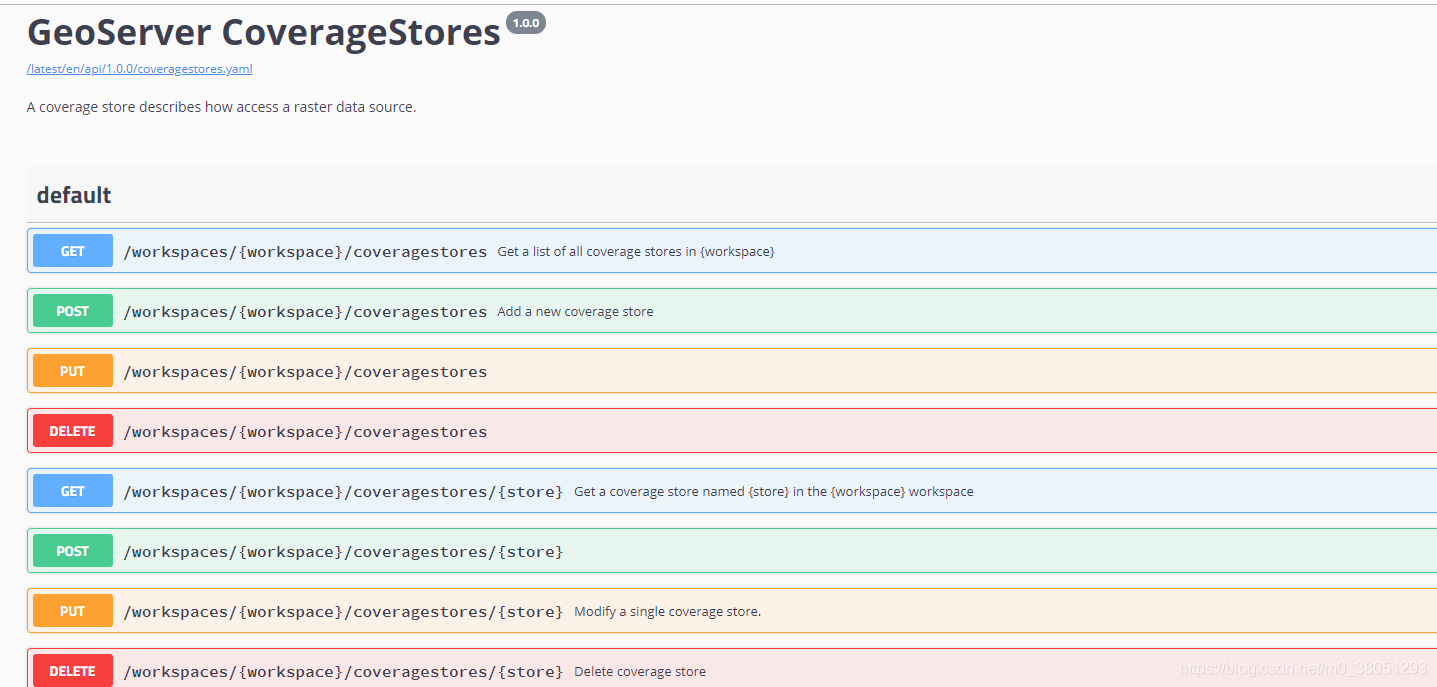
Task: Click the orange PUT badge on the coveragestores endpoint
Action: pyautogui.click(x=72, y=370)
